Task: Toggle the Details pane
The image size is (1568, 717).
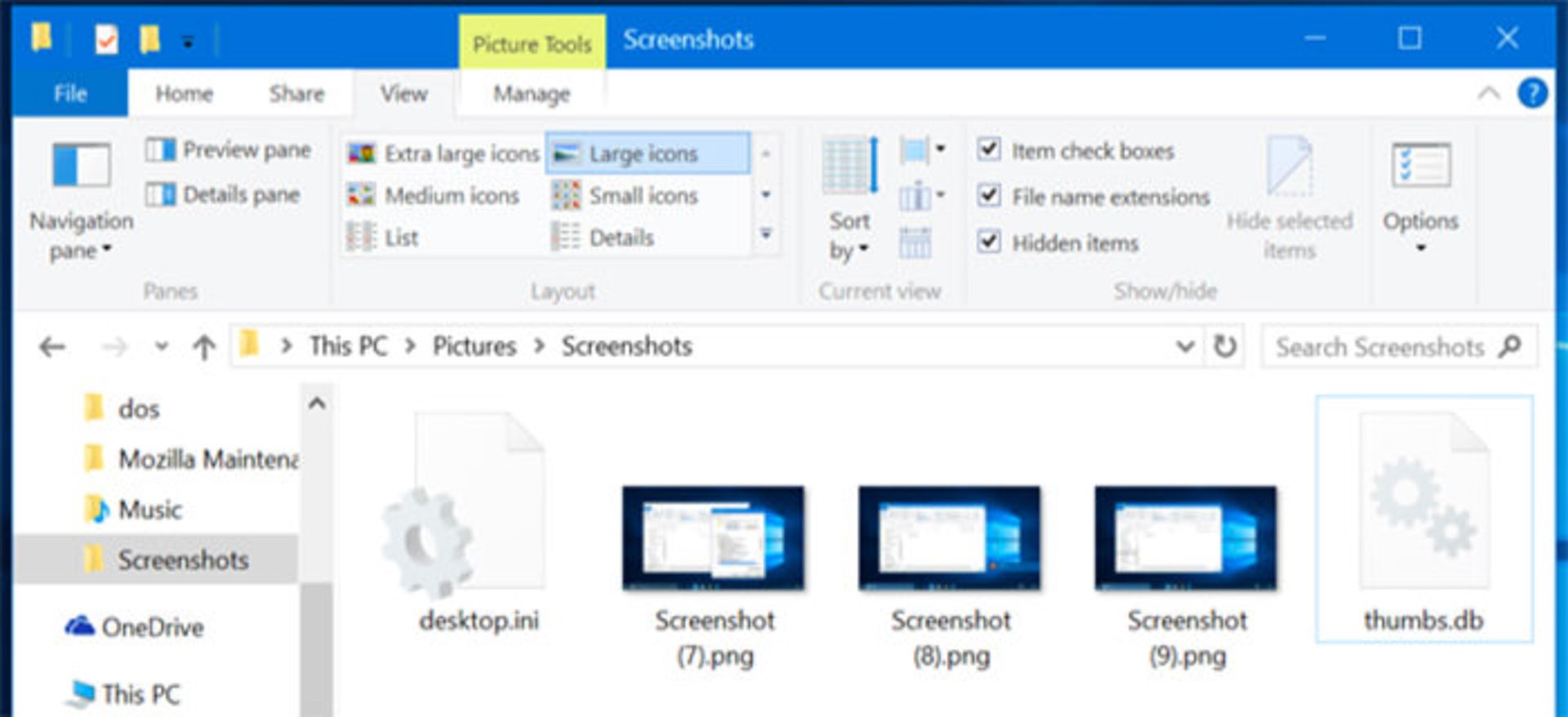Action: click(x=223, y=194)
